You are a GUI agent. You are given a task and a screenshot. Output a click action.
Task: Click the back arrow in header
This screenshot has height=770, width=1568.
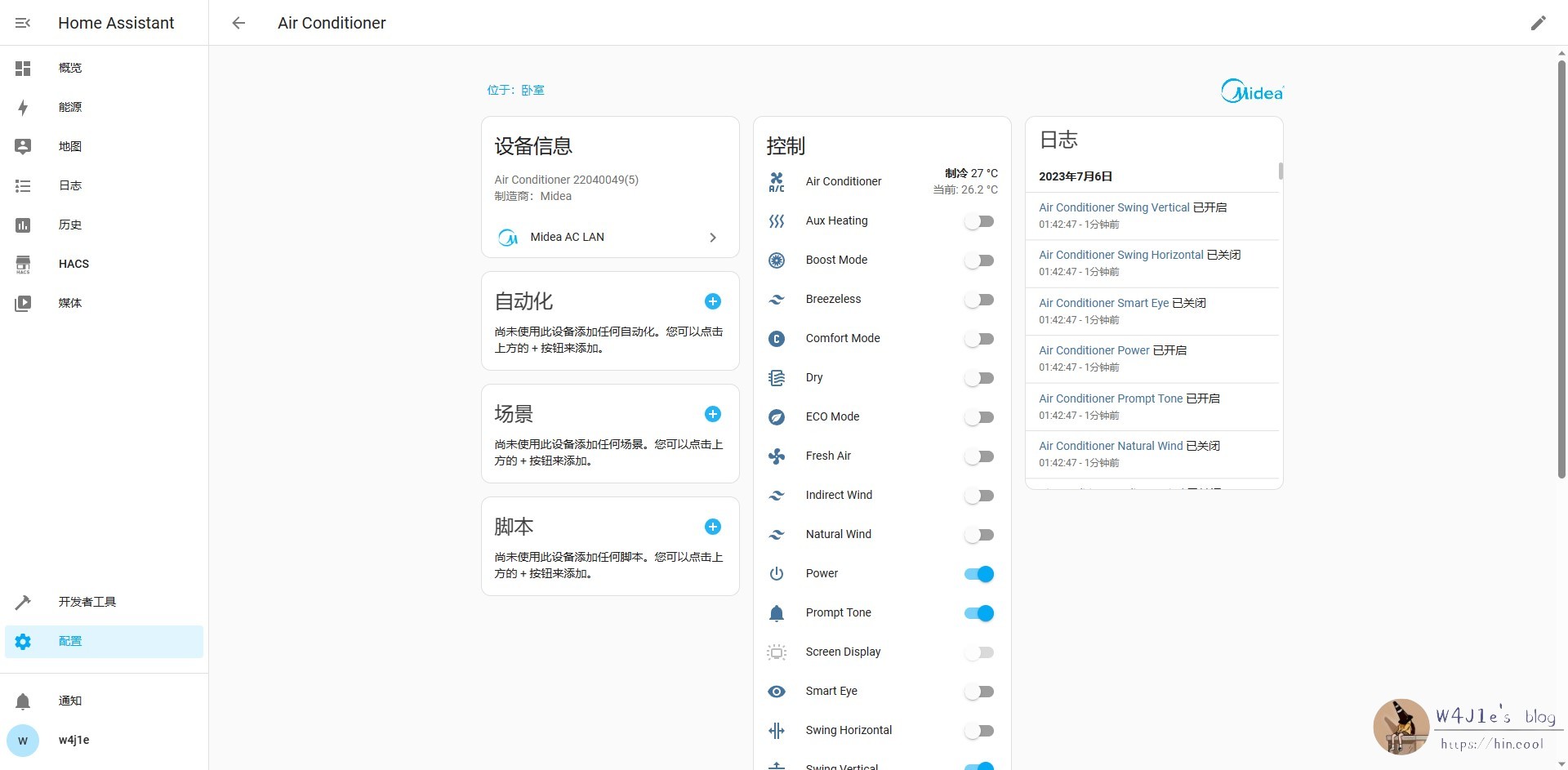pyautogui.click(x=238, y=23)
